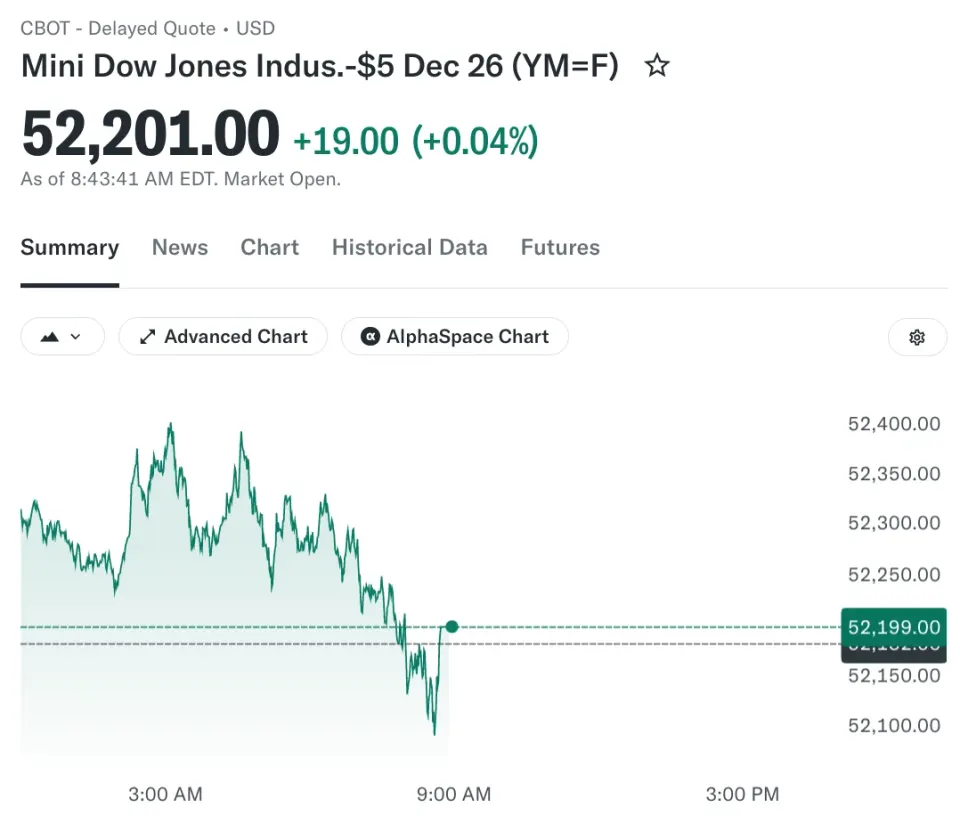
Task: Click the 52,199.00 green price label
Action: [894, 627]
